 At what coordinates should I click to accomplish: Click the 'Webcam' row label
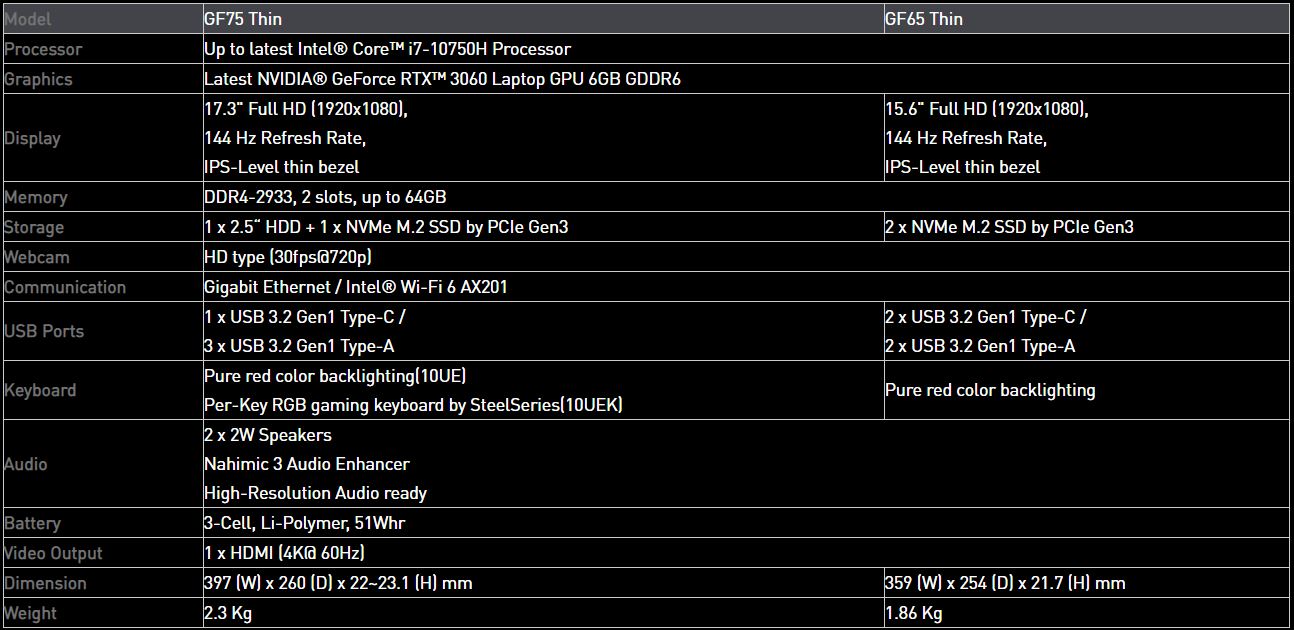pyautogui.click(x=37, y=257)
